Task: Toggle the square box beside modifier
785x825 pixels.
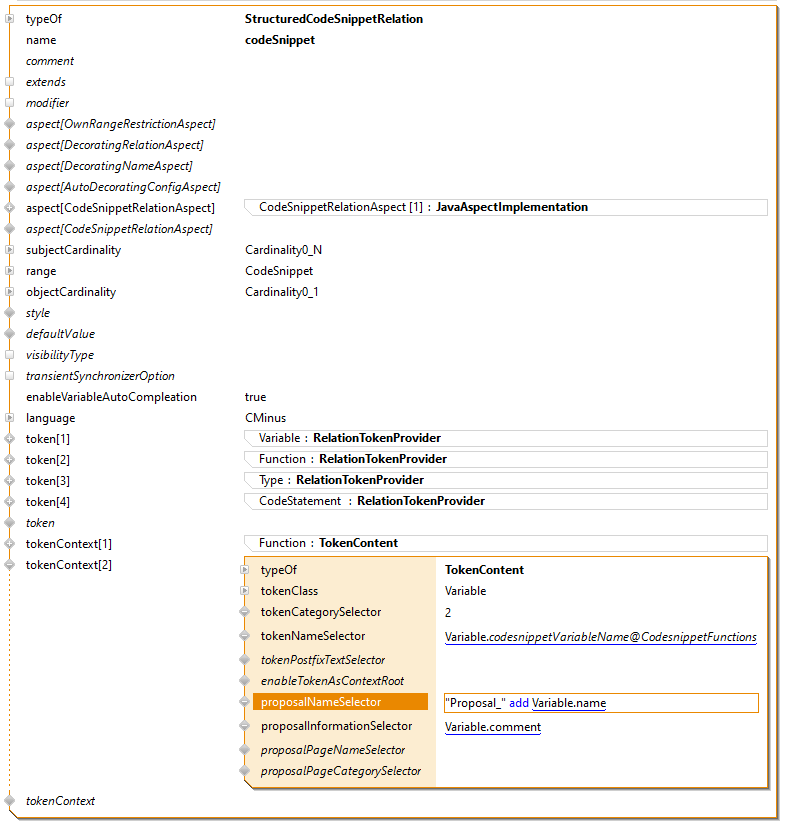Action: coord(10,103)
